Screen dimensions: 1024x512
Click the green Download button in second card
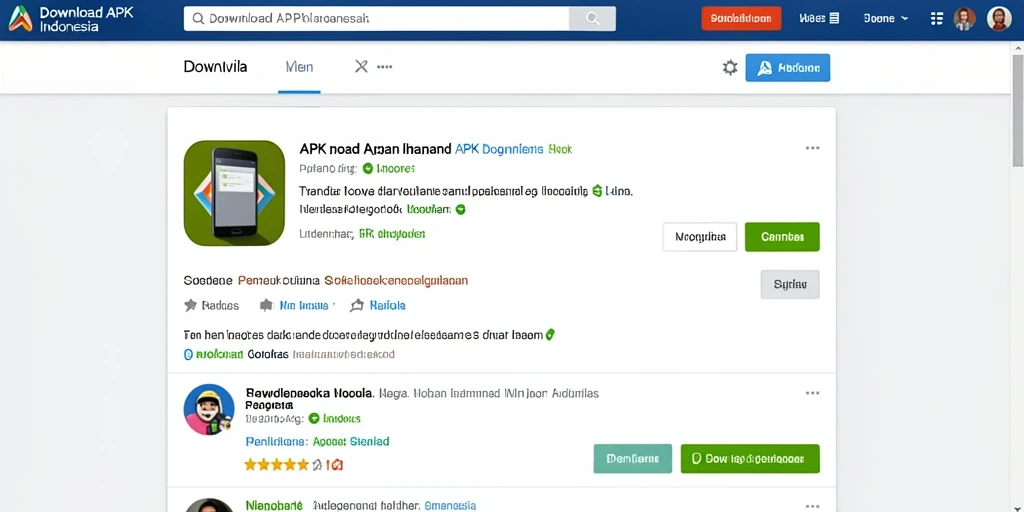[750, 458]
